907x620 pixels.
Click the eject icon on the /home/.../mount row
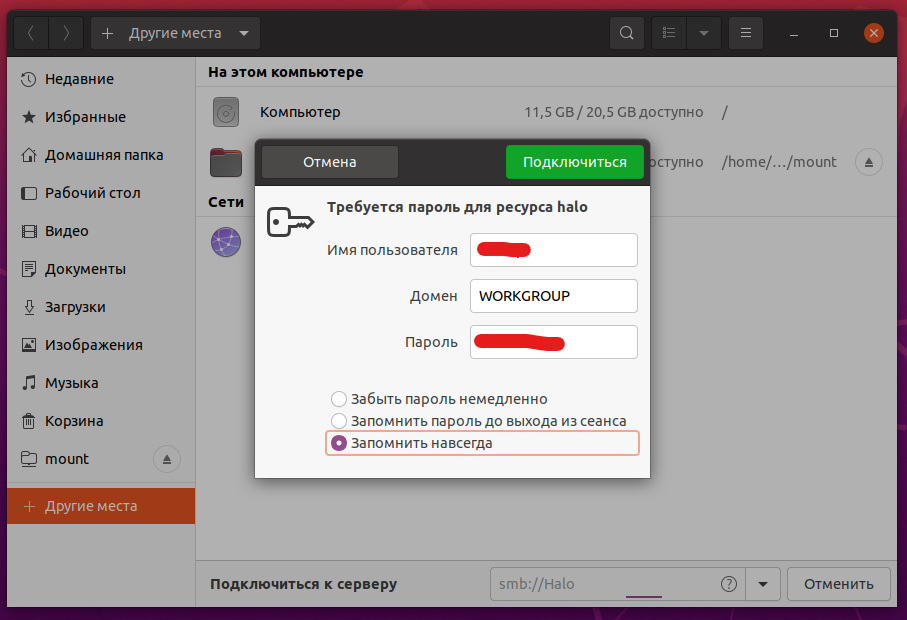(868, 161)
